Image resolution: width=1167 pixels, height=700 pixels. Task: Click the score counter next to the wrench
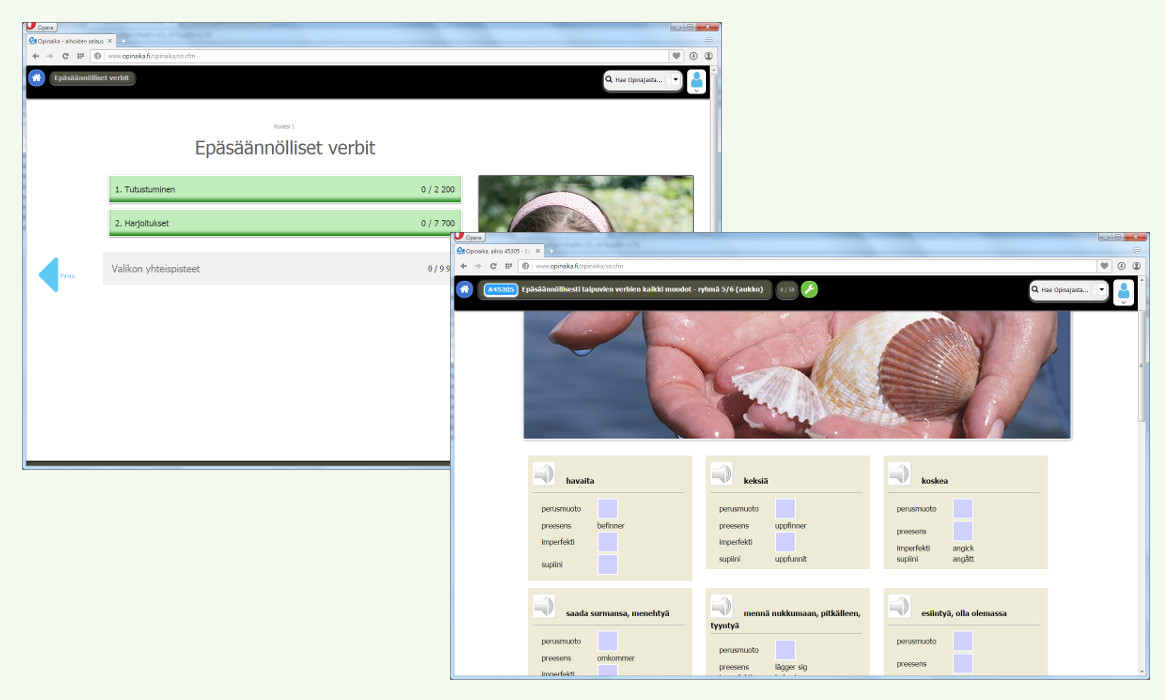pos(787,289)
